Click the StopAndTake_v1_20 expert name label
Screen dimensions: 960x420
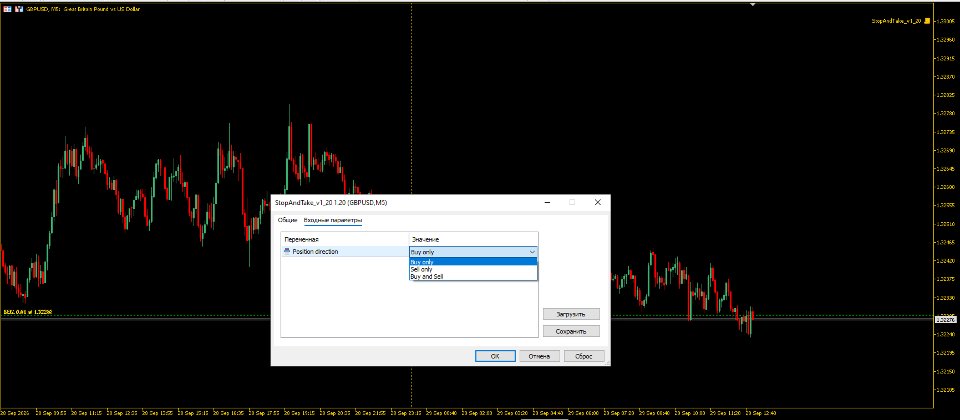pyautogui.click(x=897, y=21)
